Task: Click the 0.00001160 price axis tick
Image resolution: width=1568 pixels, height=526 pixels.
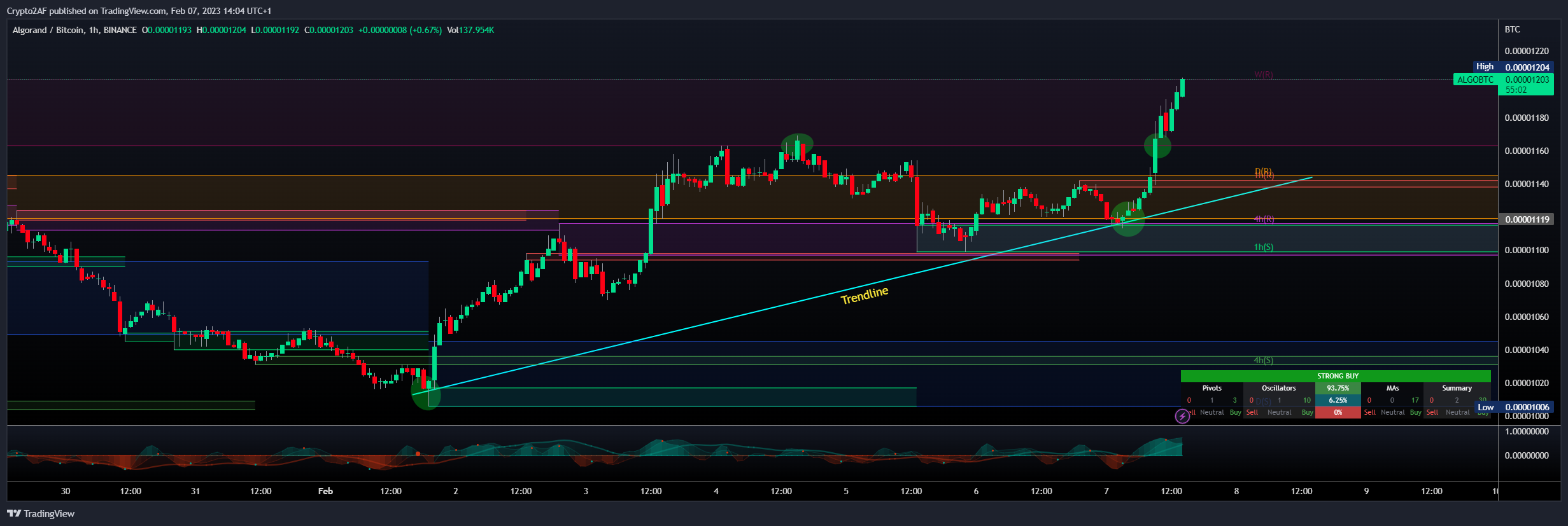Action: tap(1527, 151)
